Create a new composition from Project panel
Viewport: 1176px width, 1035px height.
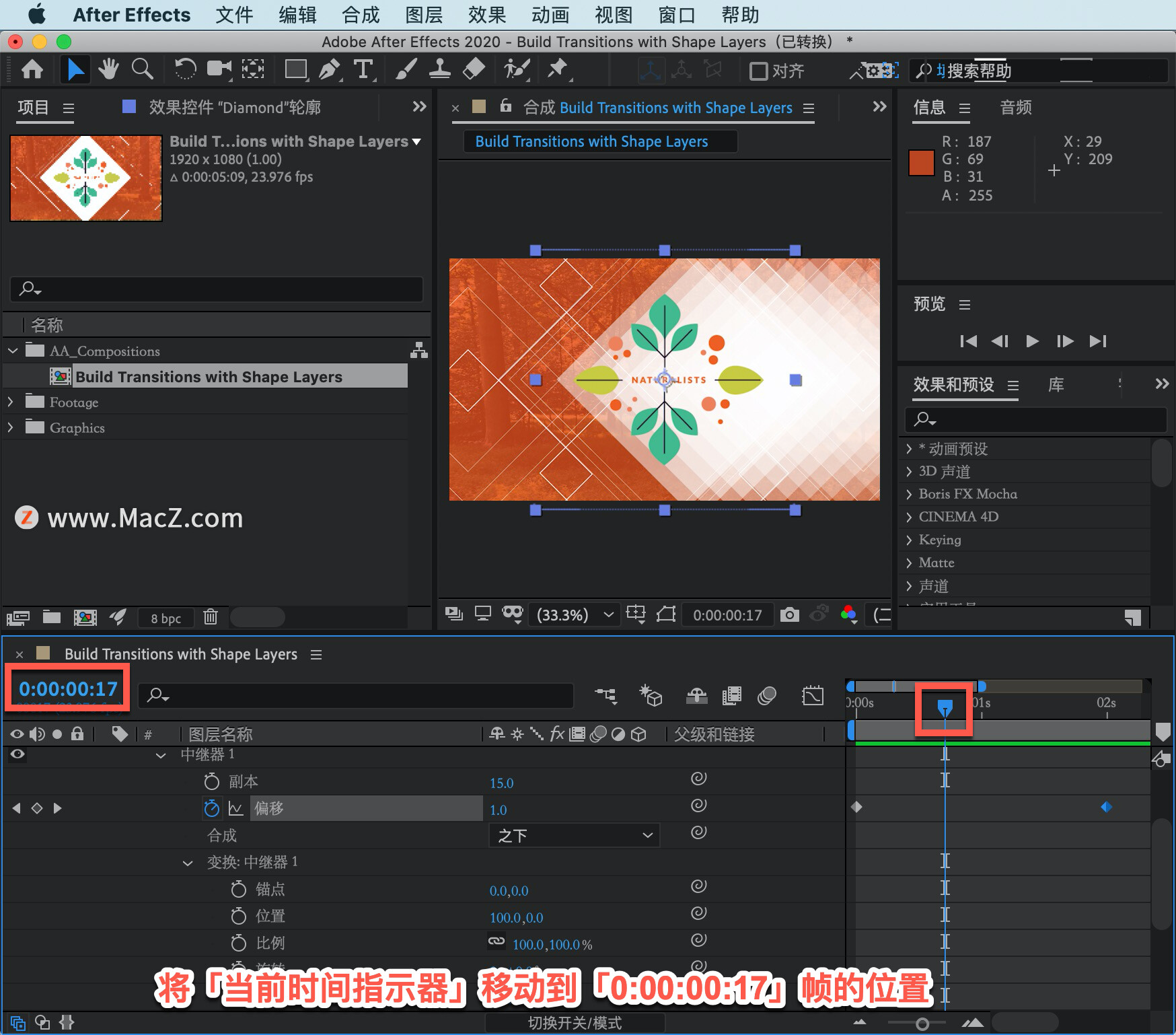[85, 616]
